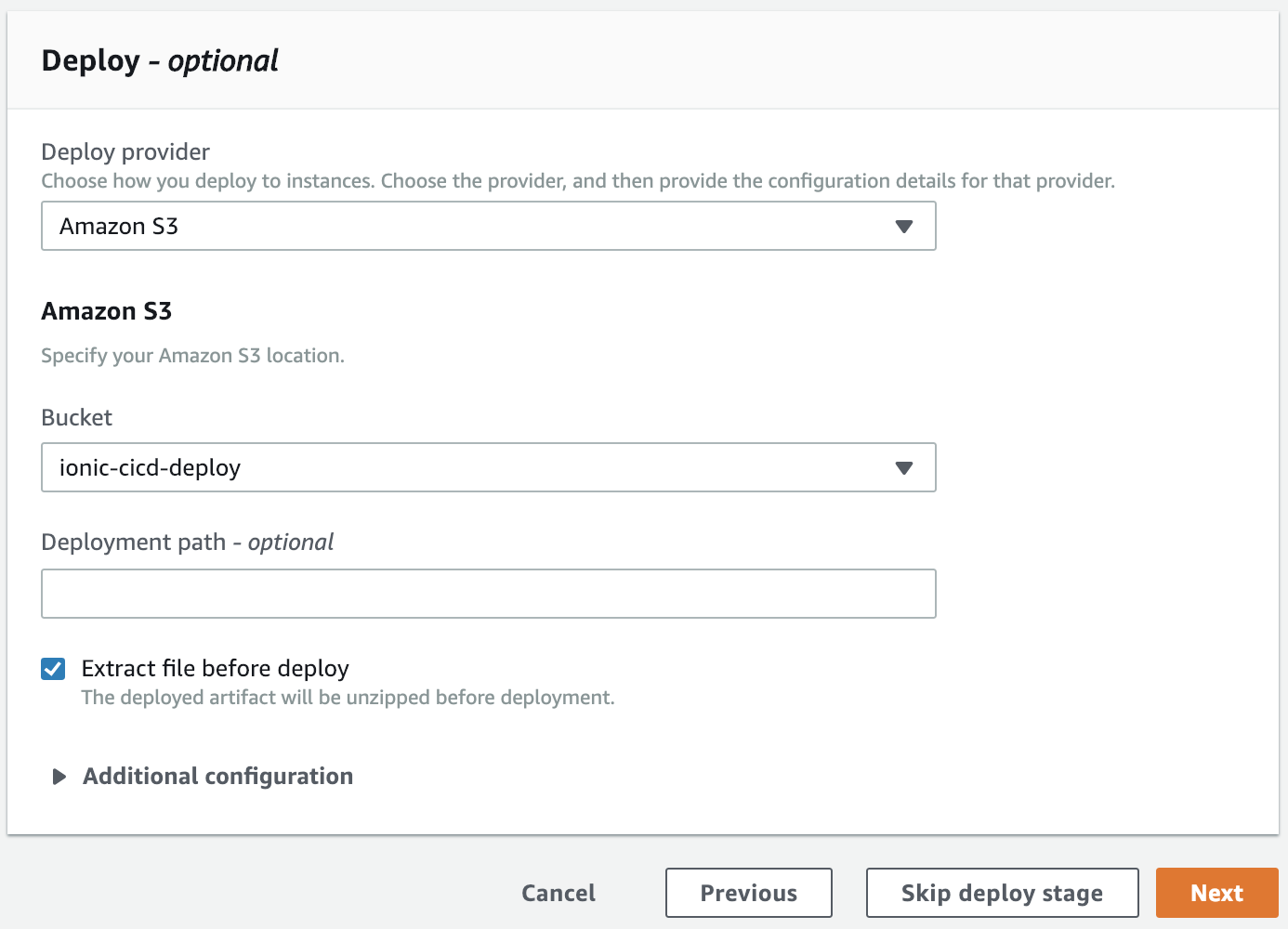The height and width of the screenshot is (929, 1288).
Task: Click the 'Deployment path - optional' label
Action: point(187,543)
